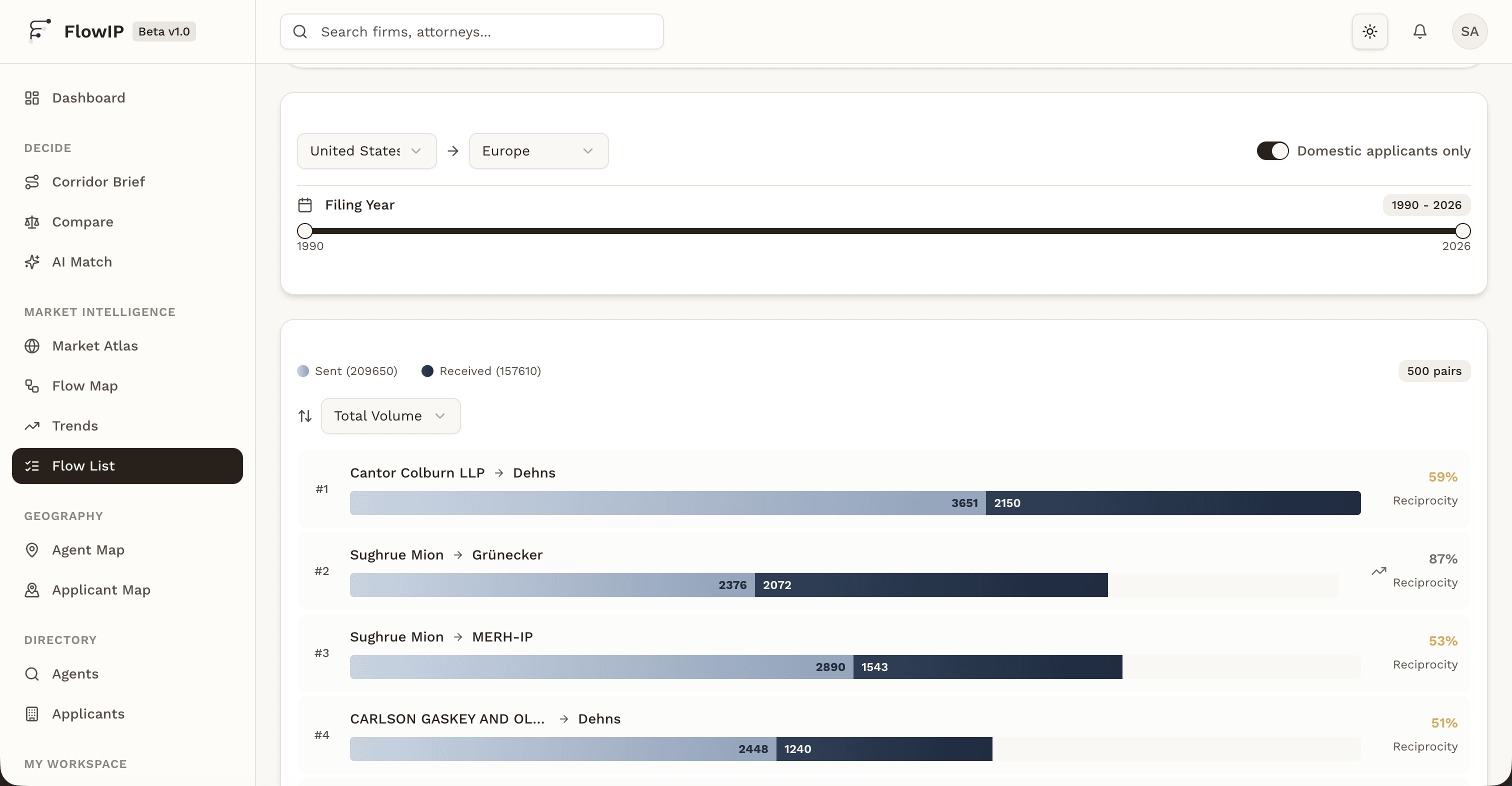
Task: Grab the 1990 filing year slider handle
Action: 304,230
